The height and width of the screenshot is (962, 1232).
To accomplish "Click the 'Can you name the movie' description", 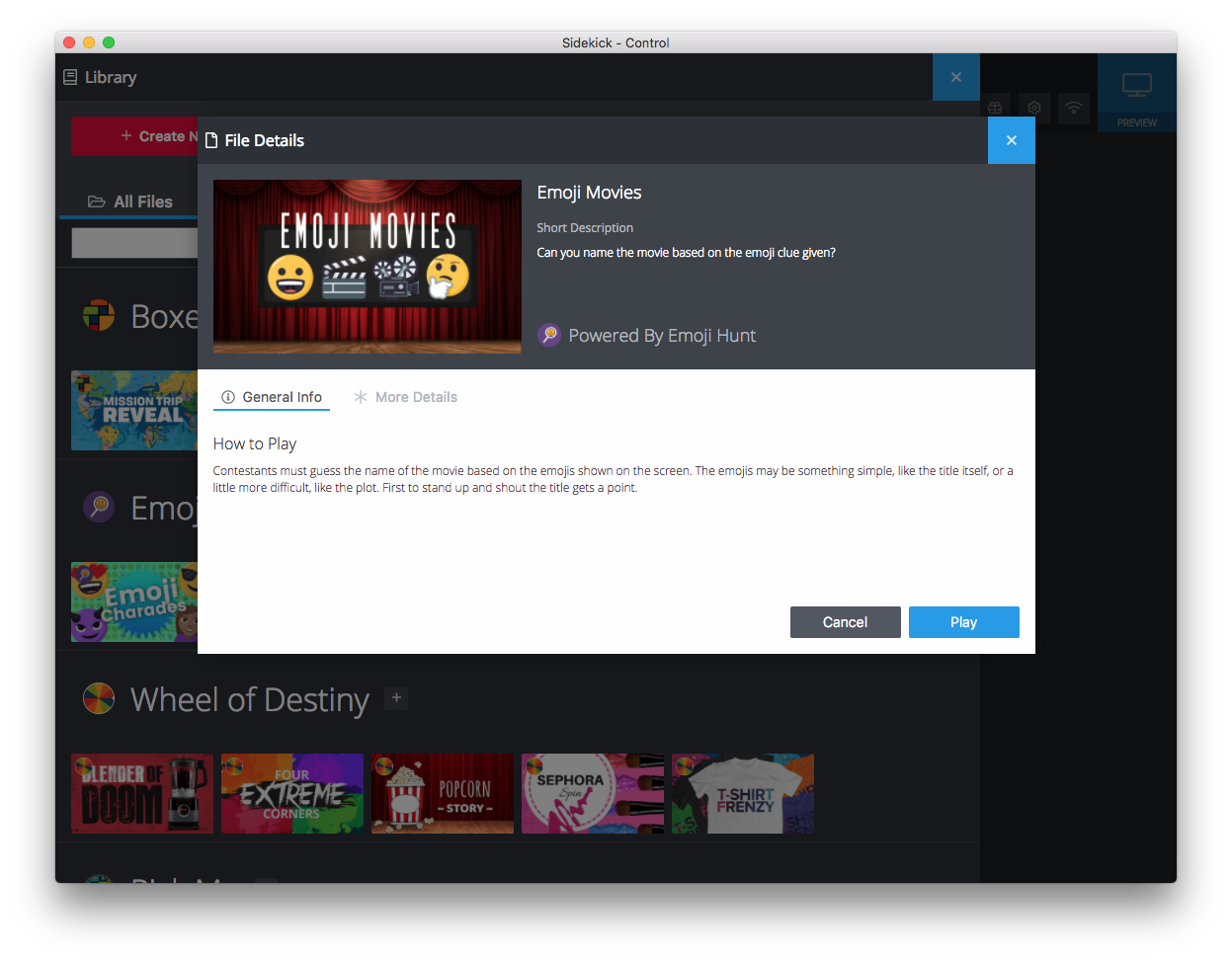I will [x=686, y=253].
